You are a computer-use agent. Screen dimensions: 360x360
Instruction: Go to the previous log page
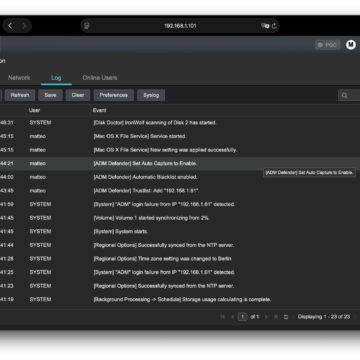tap(233, 317)
